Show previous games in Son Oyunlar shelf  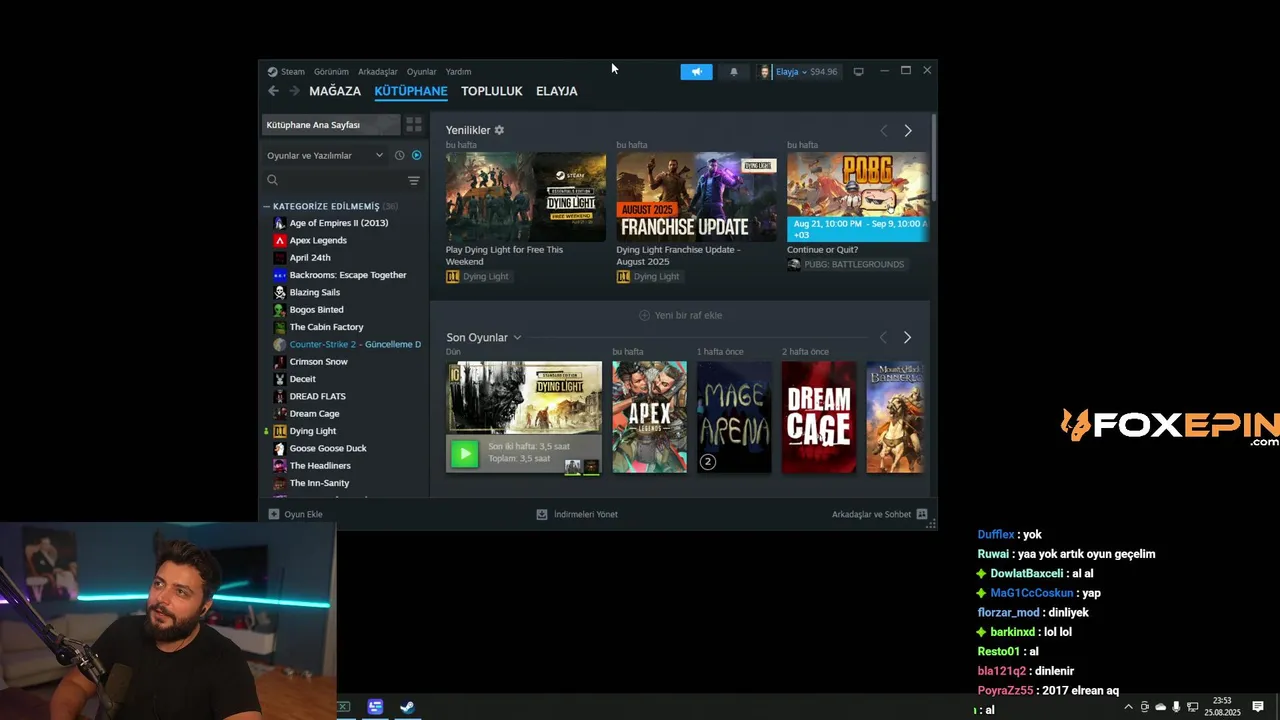883,338
